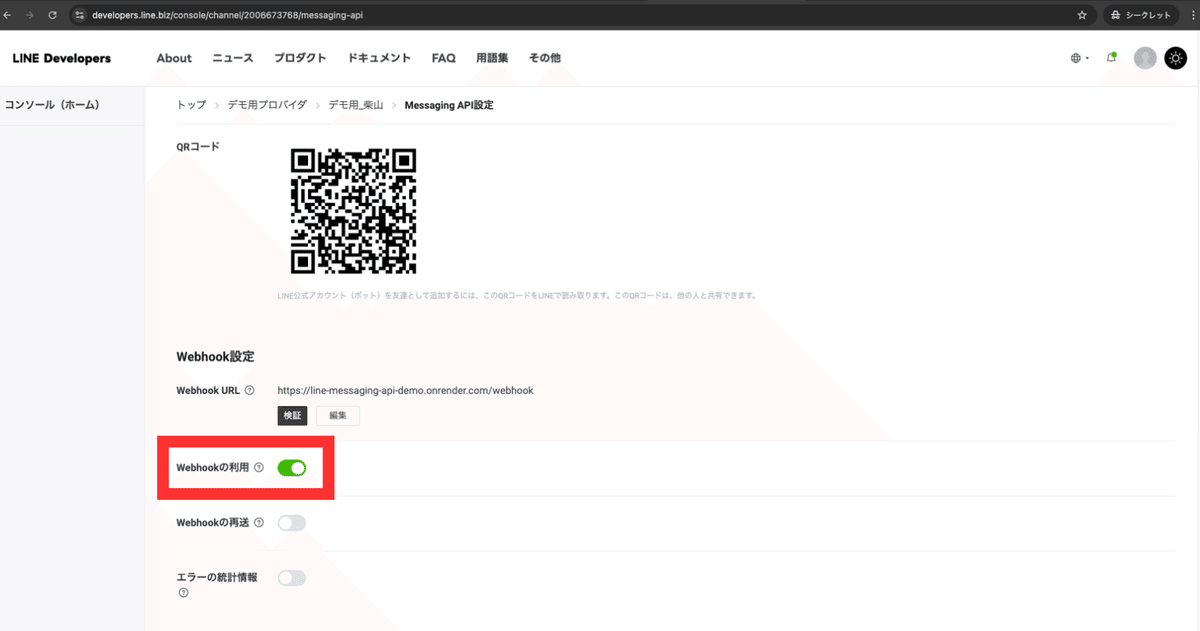Open the FAQ menu item
Screen dimensions: 1200x631
click(x=444, y=58)
